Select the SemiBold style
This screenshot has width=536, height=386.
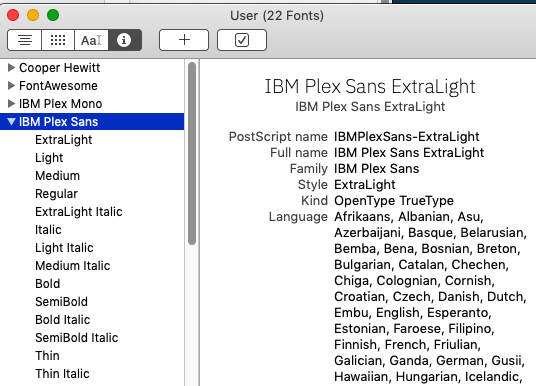click(62, 302)
